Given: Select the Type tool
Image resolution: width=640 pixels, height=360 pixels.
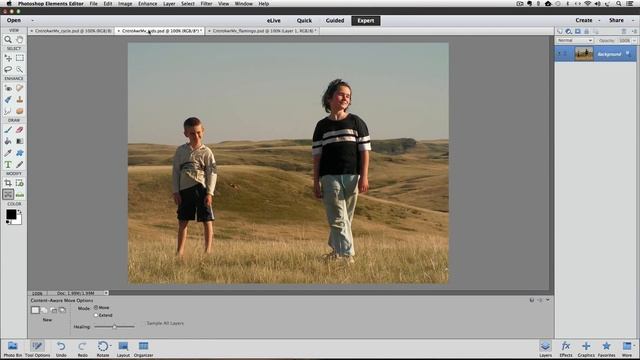Looking at the screenshot, I should pyautogui.click(x=8, y=164).
